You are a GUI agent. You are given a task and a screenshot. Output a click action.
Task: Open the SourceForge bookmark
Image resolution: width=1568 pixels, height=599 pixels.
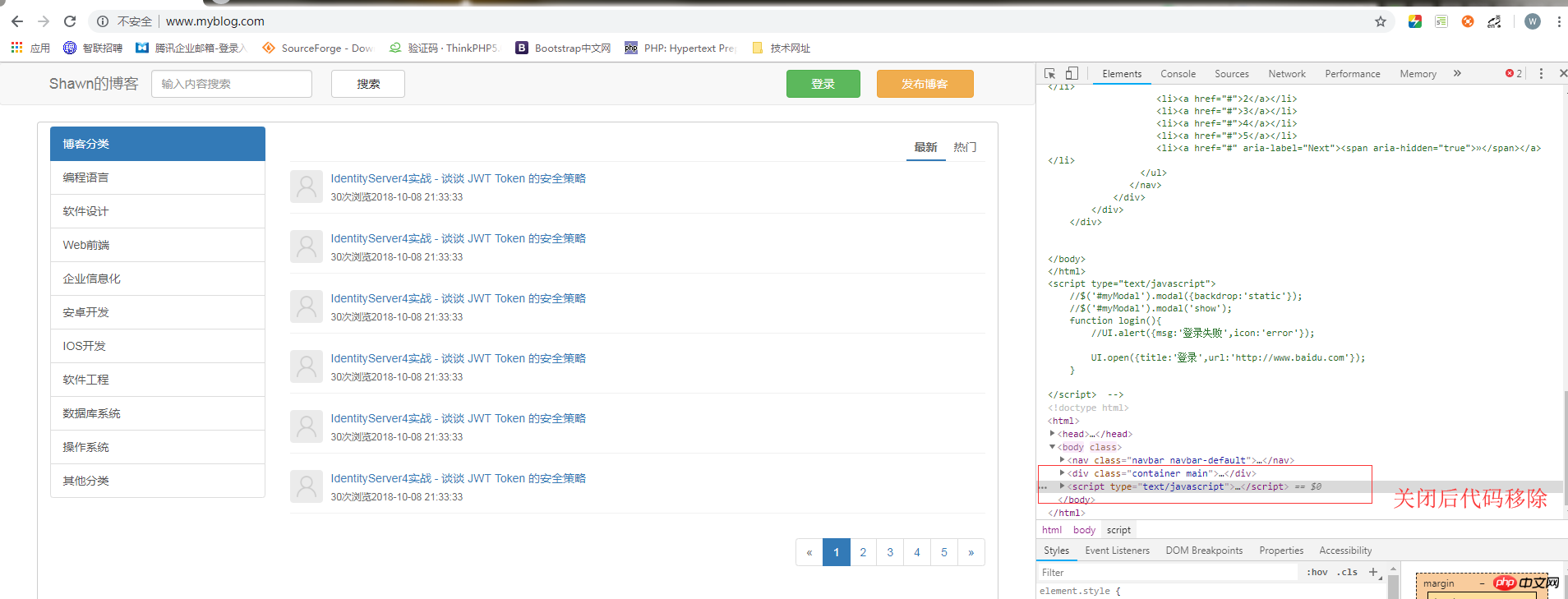[x=317, y=48]
